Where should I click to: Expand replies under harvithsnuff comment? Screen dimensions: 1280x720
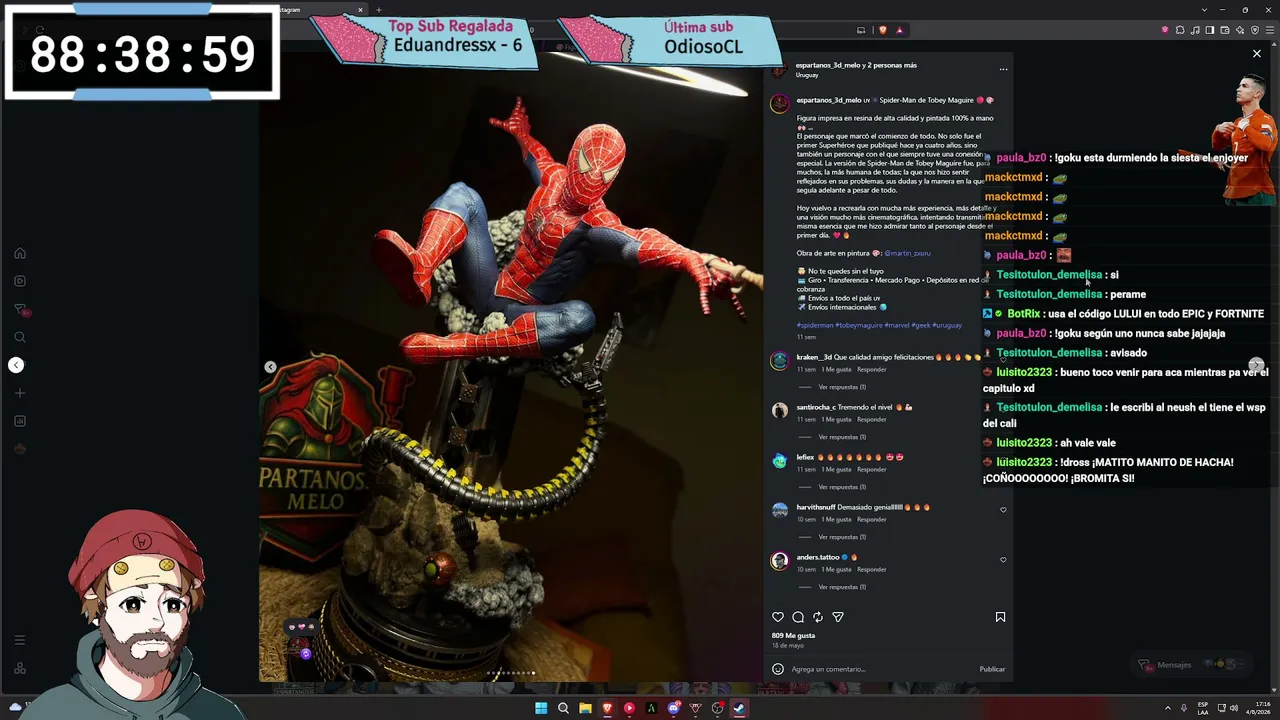coord(842,537)
